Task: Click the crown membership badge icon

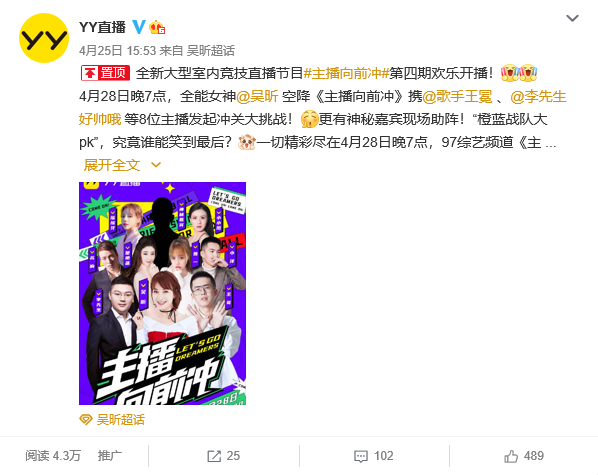Action: click(157, 27)
